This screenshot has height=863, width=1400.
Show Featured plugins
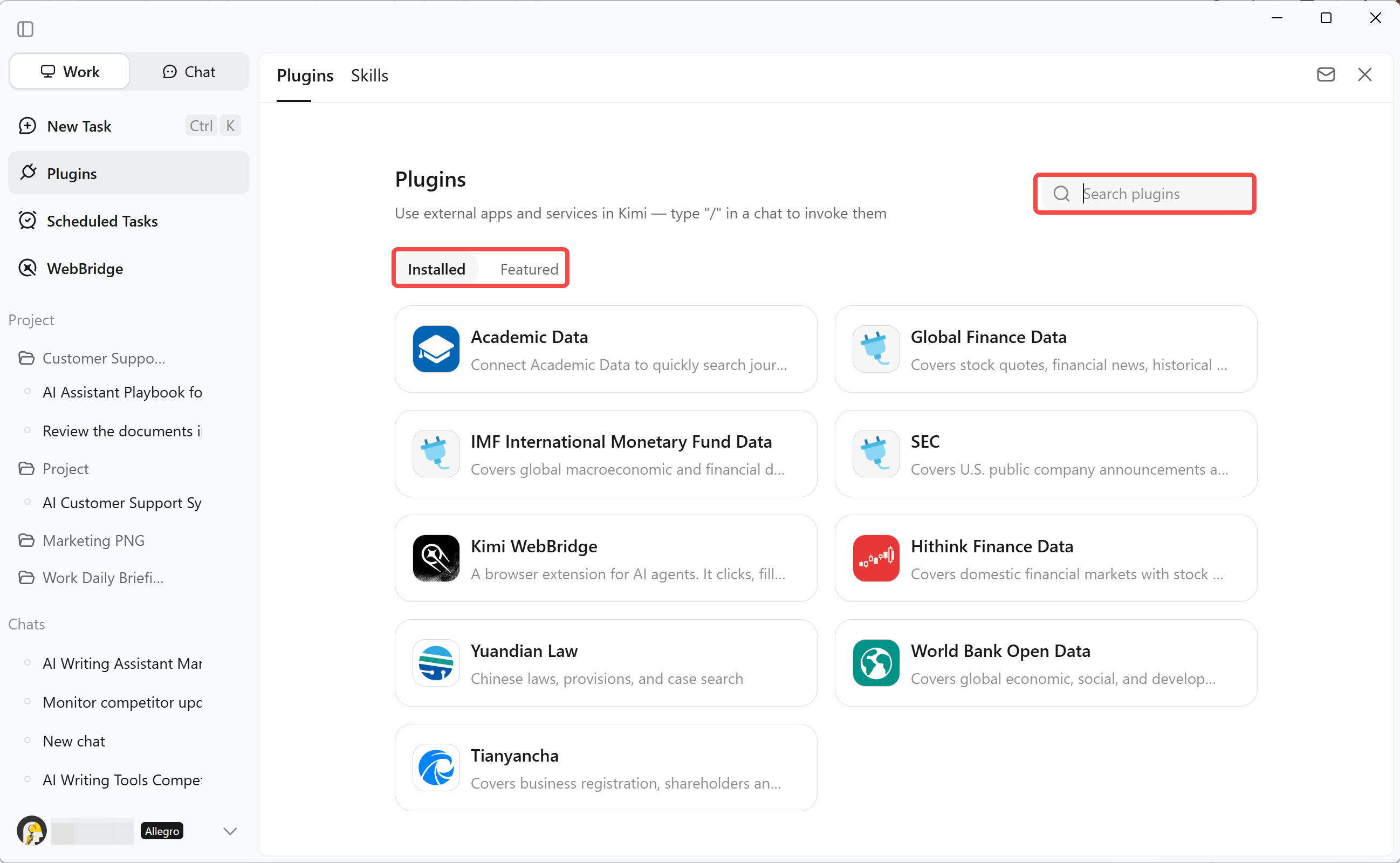point(529,269)
